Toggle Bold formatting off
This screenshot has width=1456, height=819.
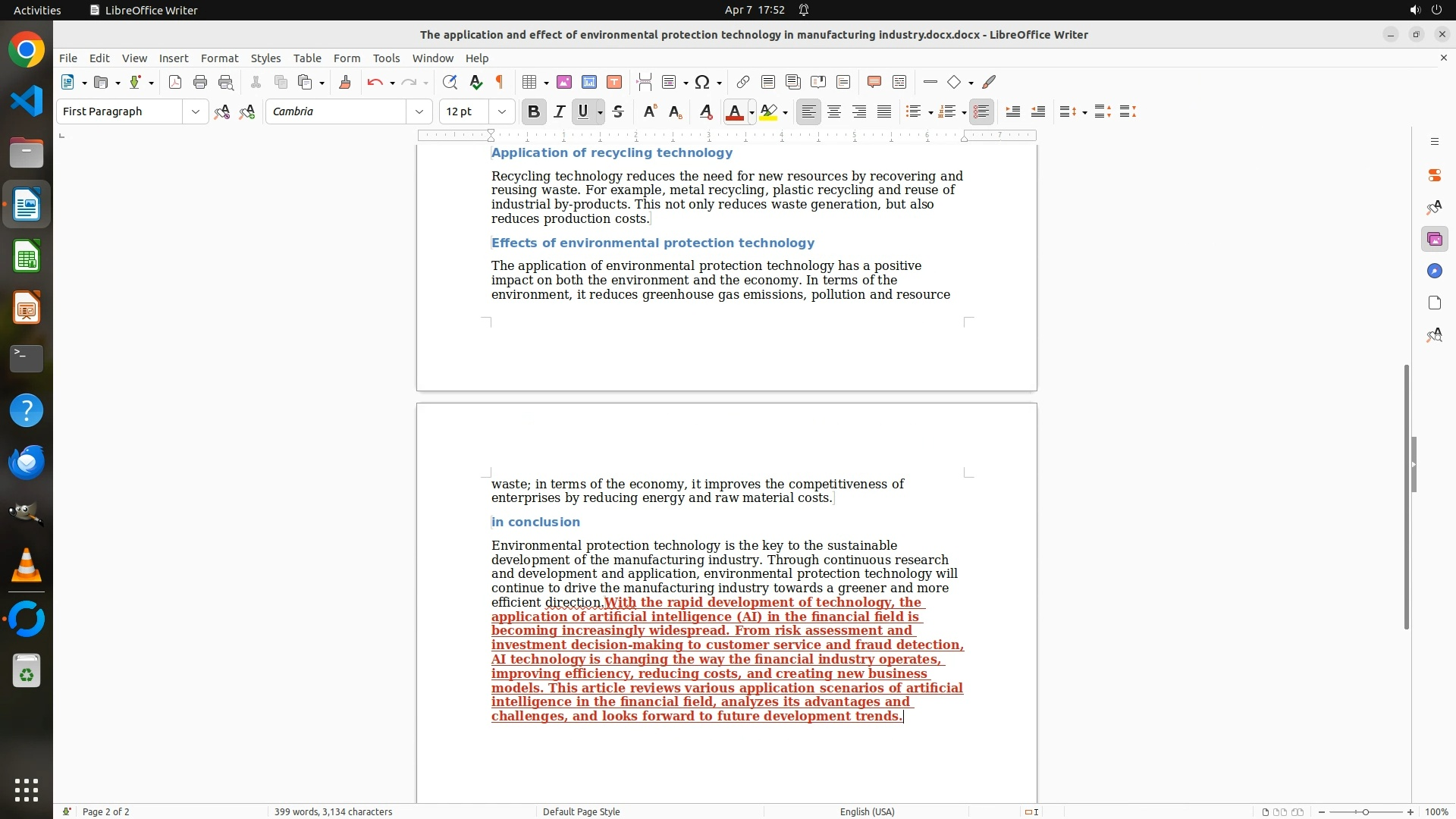pos(534,112)
